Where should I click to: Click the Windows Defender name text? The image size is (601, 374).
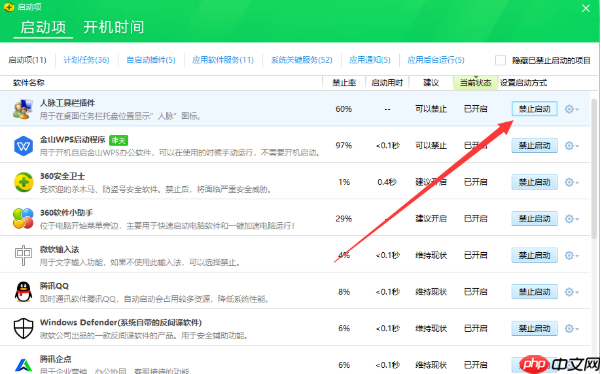point(121,323)
